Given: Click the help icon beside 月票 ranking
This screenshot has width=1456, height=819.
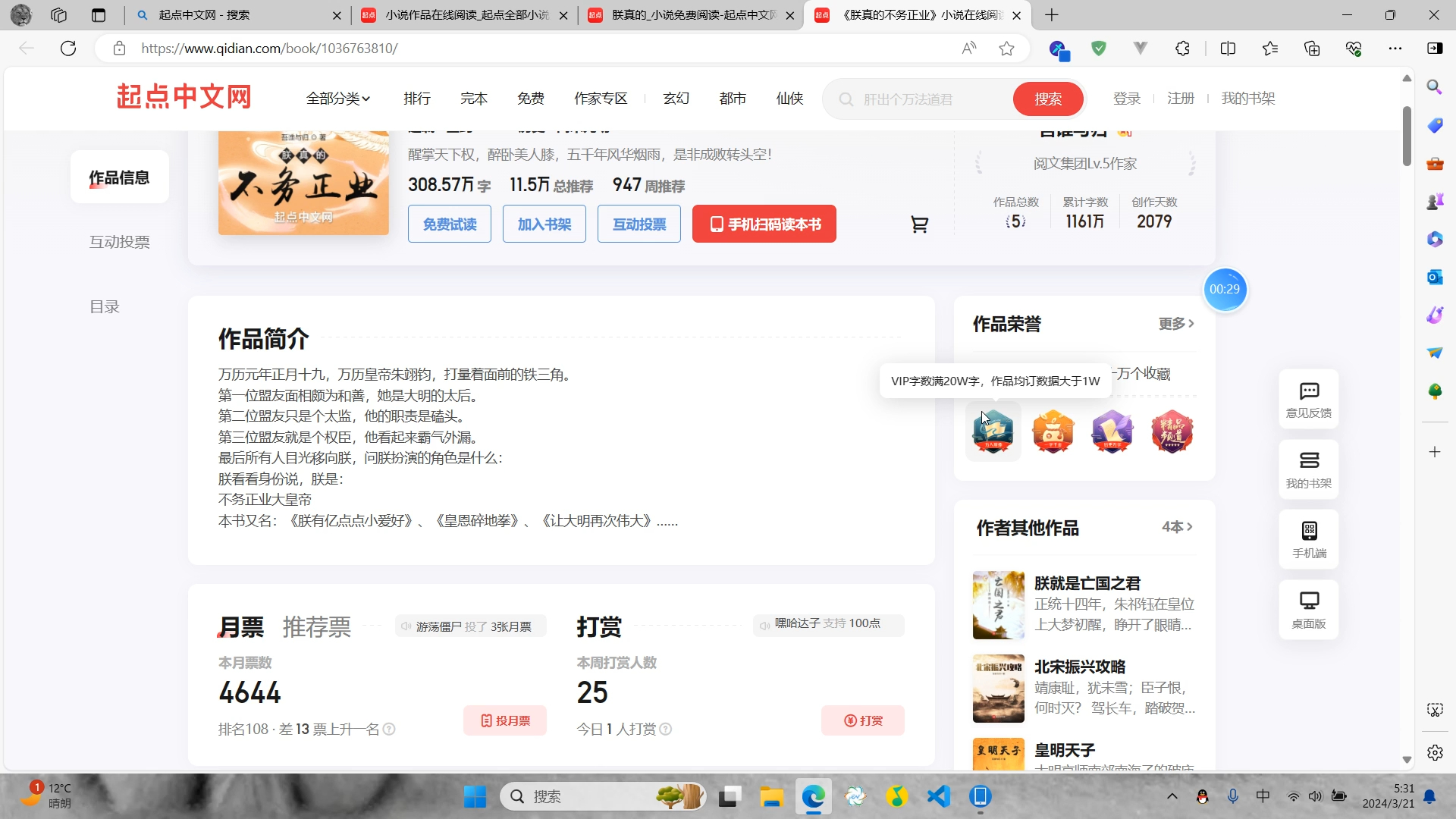Looking at the screenshot, I should (x=389, y=730).
